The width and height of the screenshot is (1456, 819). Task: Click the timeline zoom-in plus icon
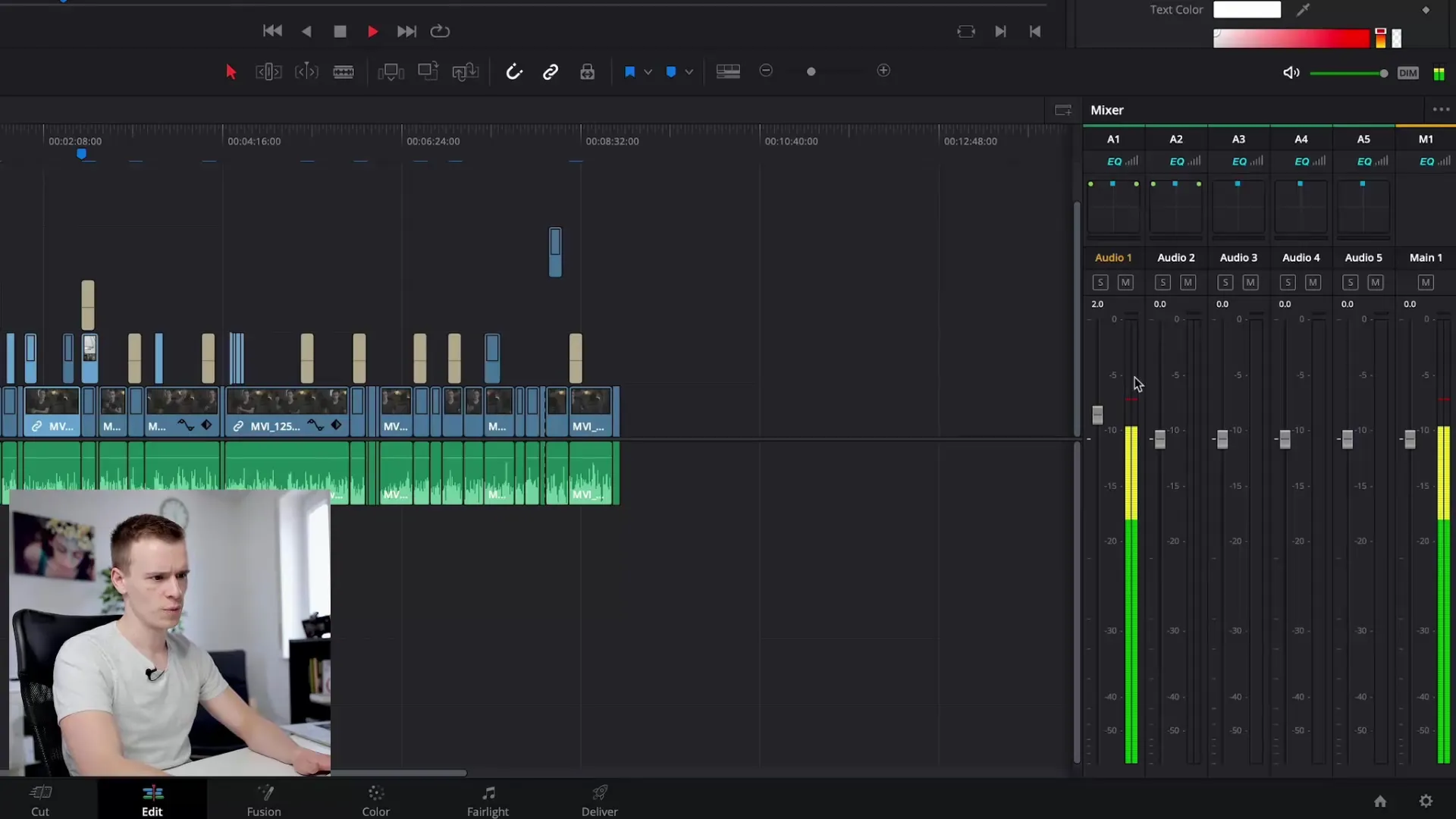point(883,71)
